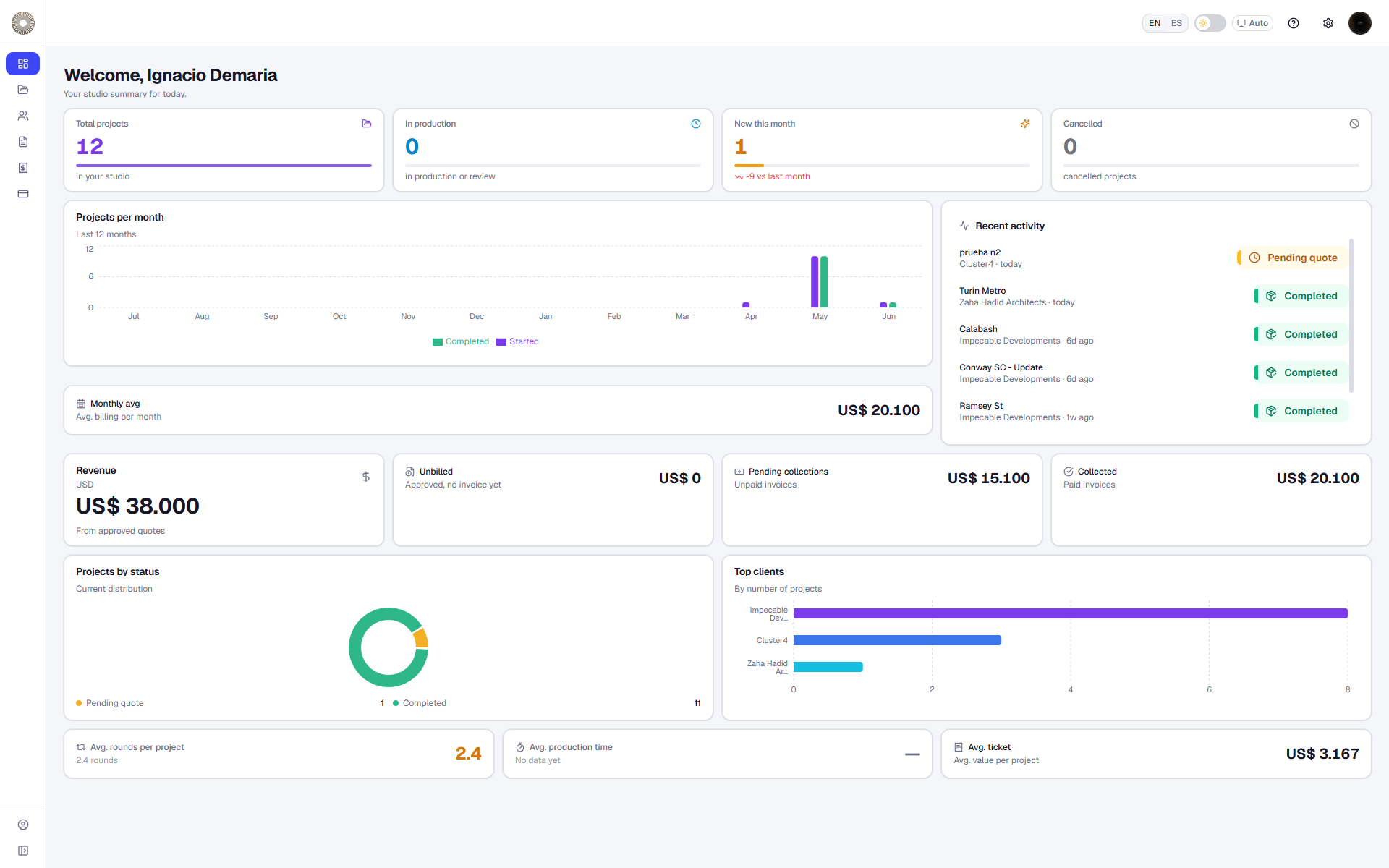Open the prueba n2 activity entry
The height and width of the screenshot is (868, 1389).
1154,258
